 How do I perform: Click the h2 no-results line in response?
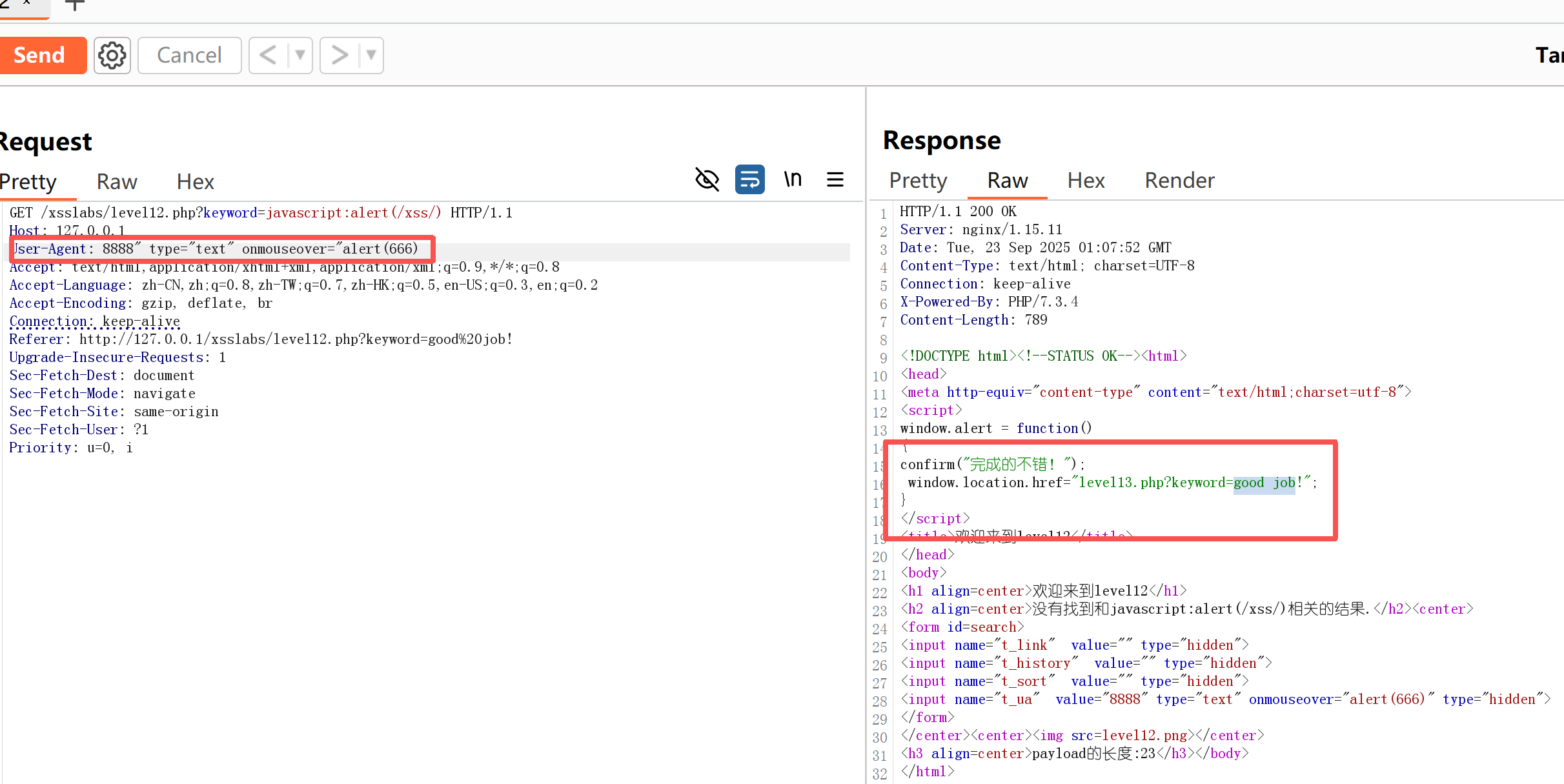pos(1186,609)
